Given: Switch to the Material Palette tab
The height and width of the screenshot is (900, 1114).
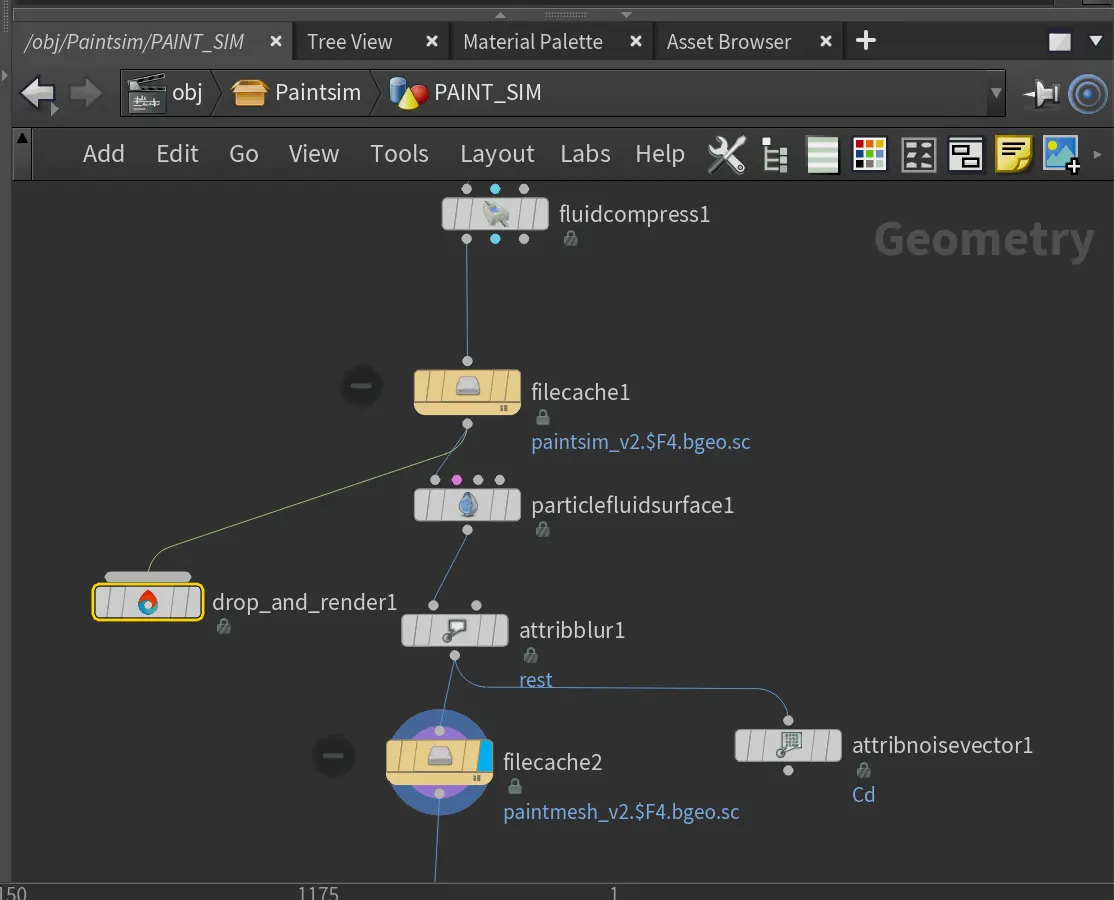Looking at the screenshot, I should click(532, 42).
